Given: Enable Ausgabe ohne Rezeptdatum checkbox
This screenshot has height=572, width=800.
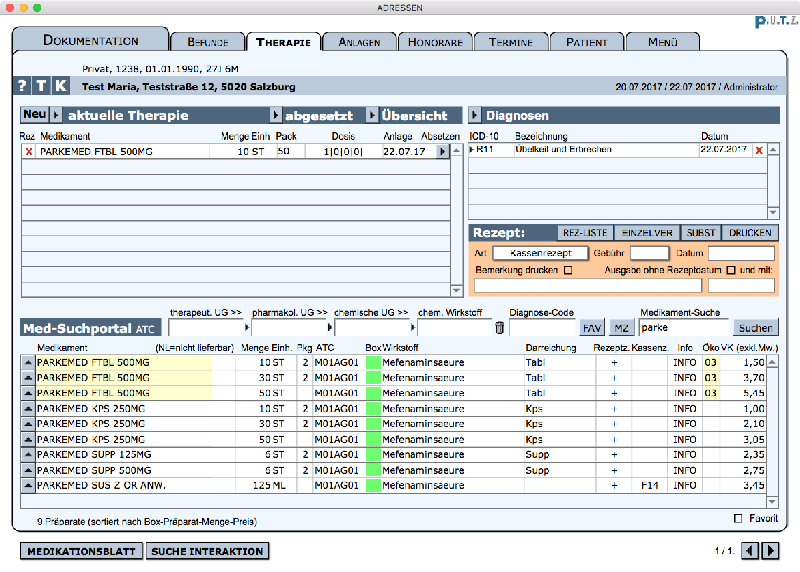Looking at the screenshot, I should pos(731,270).
